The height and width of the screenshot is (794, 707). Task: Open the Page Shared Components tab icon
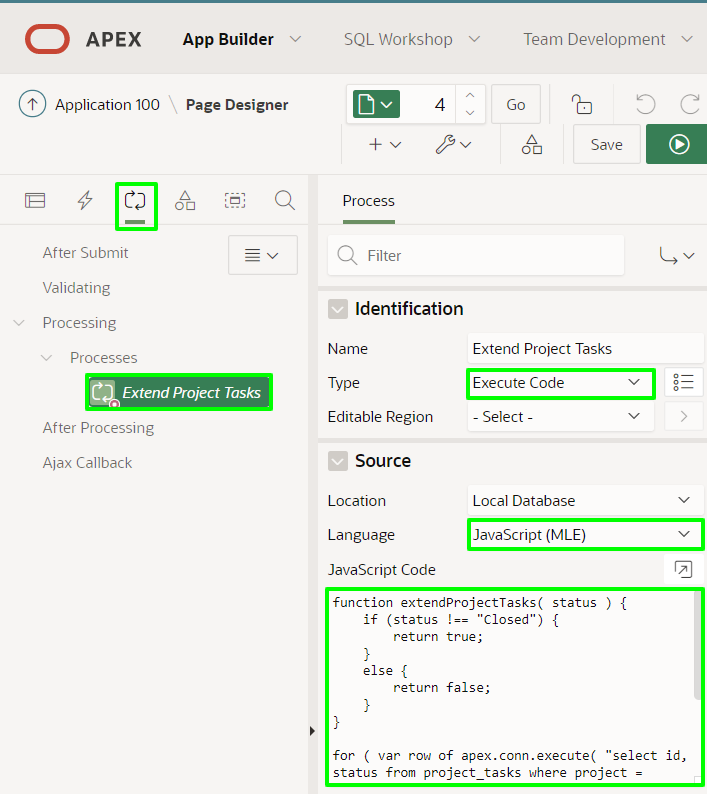click(x=185, y=201)
